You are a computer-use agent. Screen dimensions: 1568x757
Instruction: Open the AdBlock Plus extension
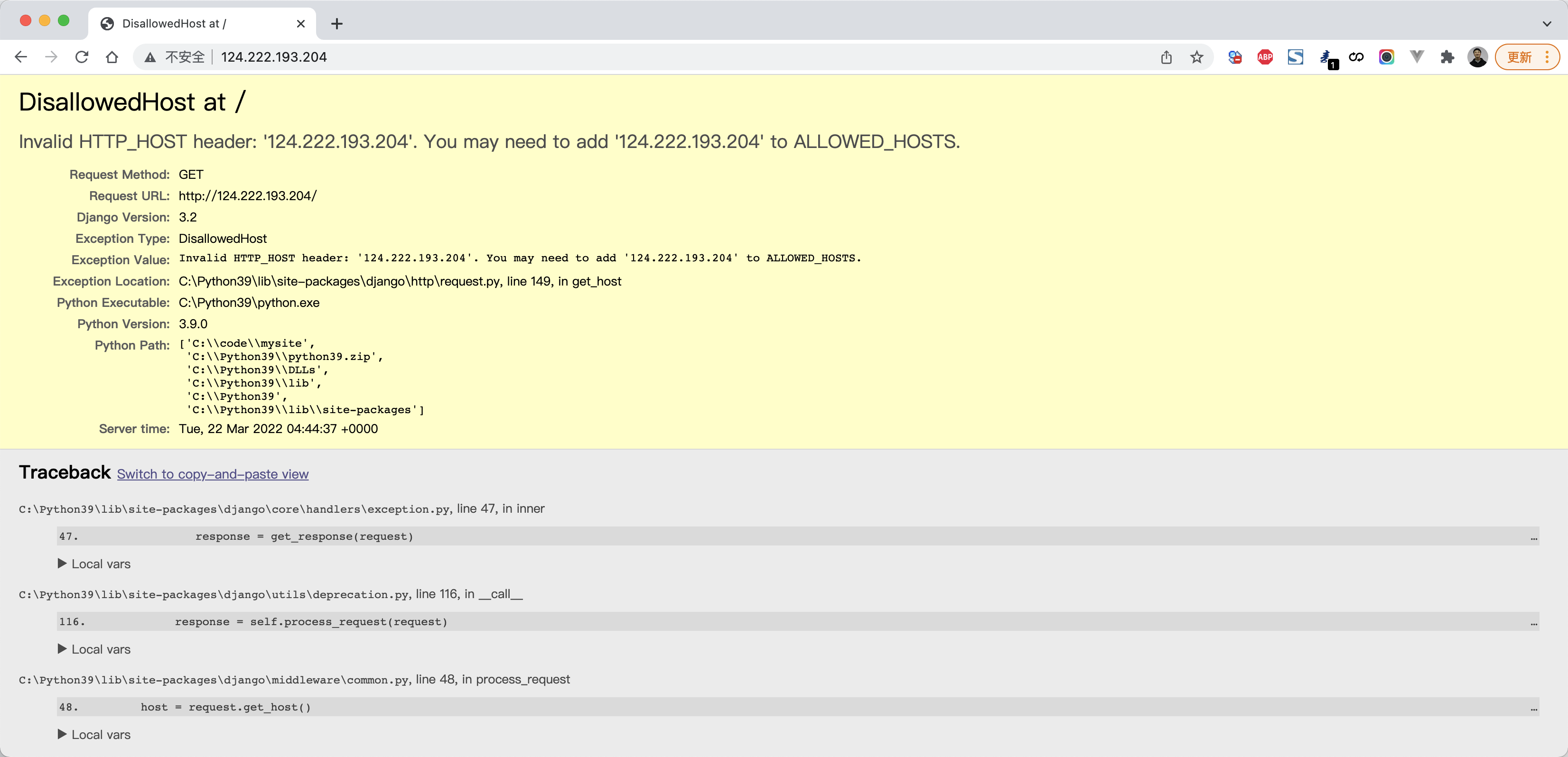click(1265, 57)
